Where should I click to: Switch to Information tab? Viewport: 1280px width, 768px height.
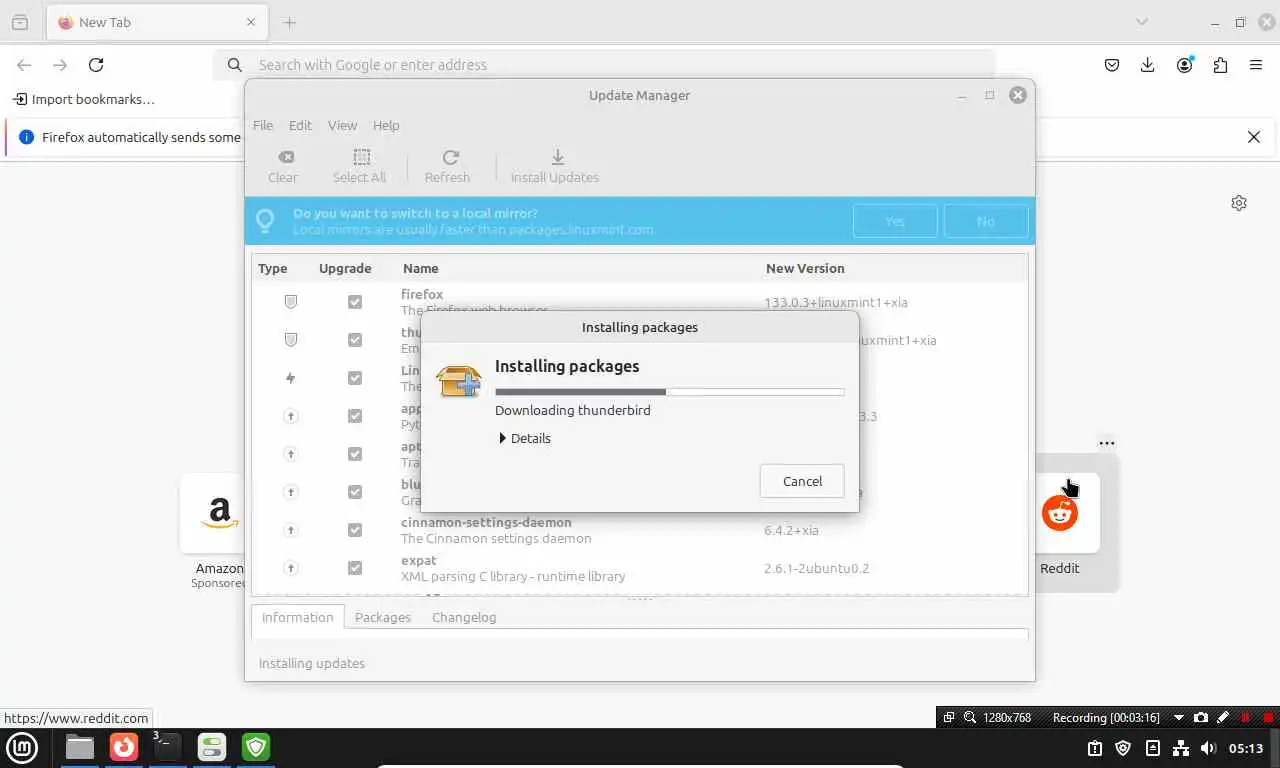point(298,617)
